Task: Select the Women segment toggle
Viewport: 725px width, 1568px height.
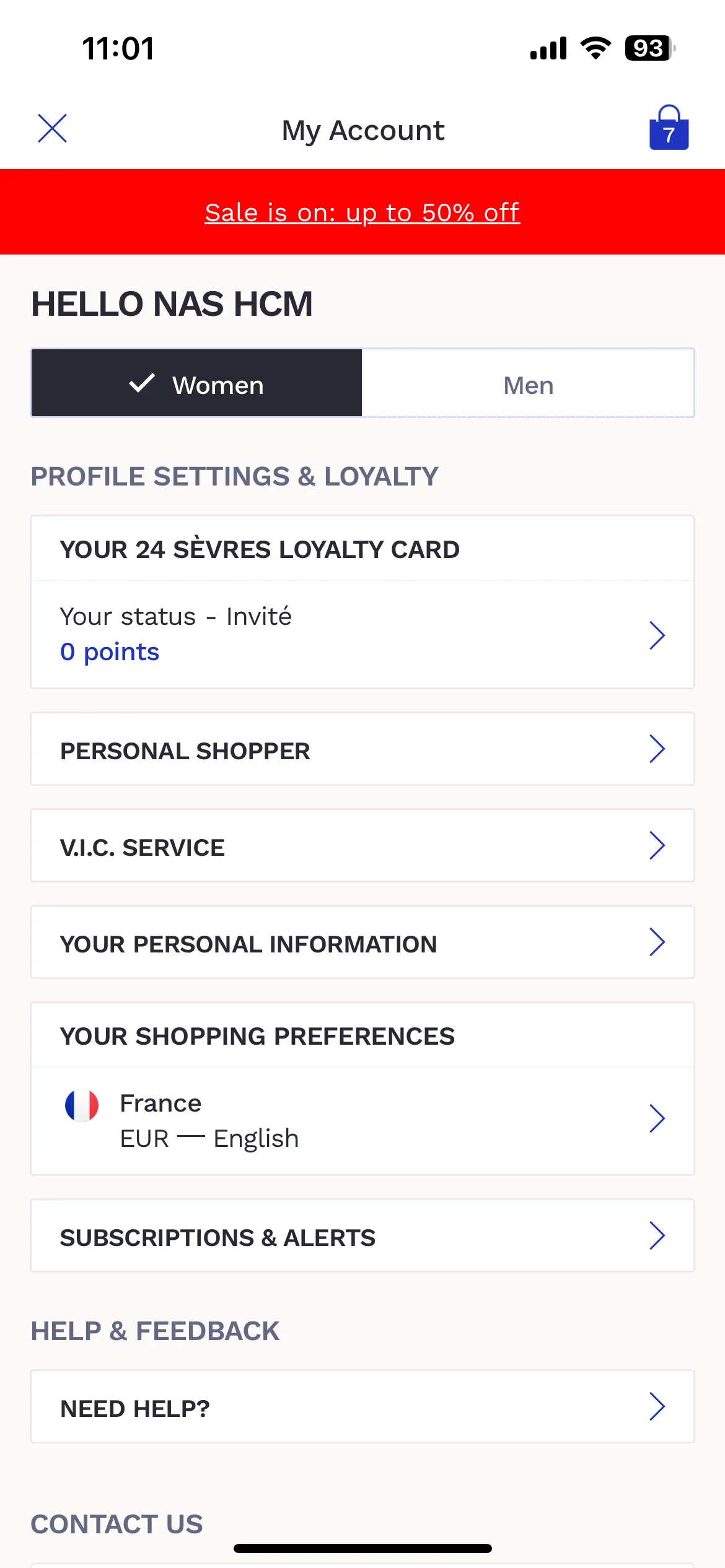Action: coord(196,383)
